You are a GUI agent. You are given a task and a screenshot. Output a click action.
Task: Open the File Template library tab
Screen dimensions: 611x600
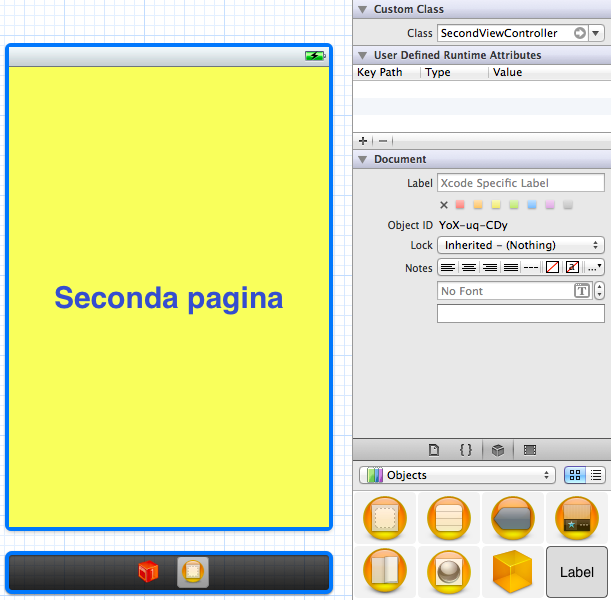tap(434, 450)
